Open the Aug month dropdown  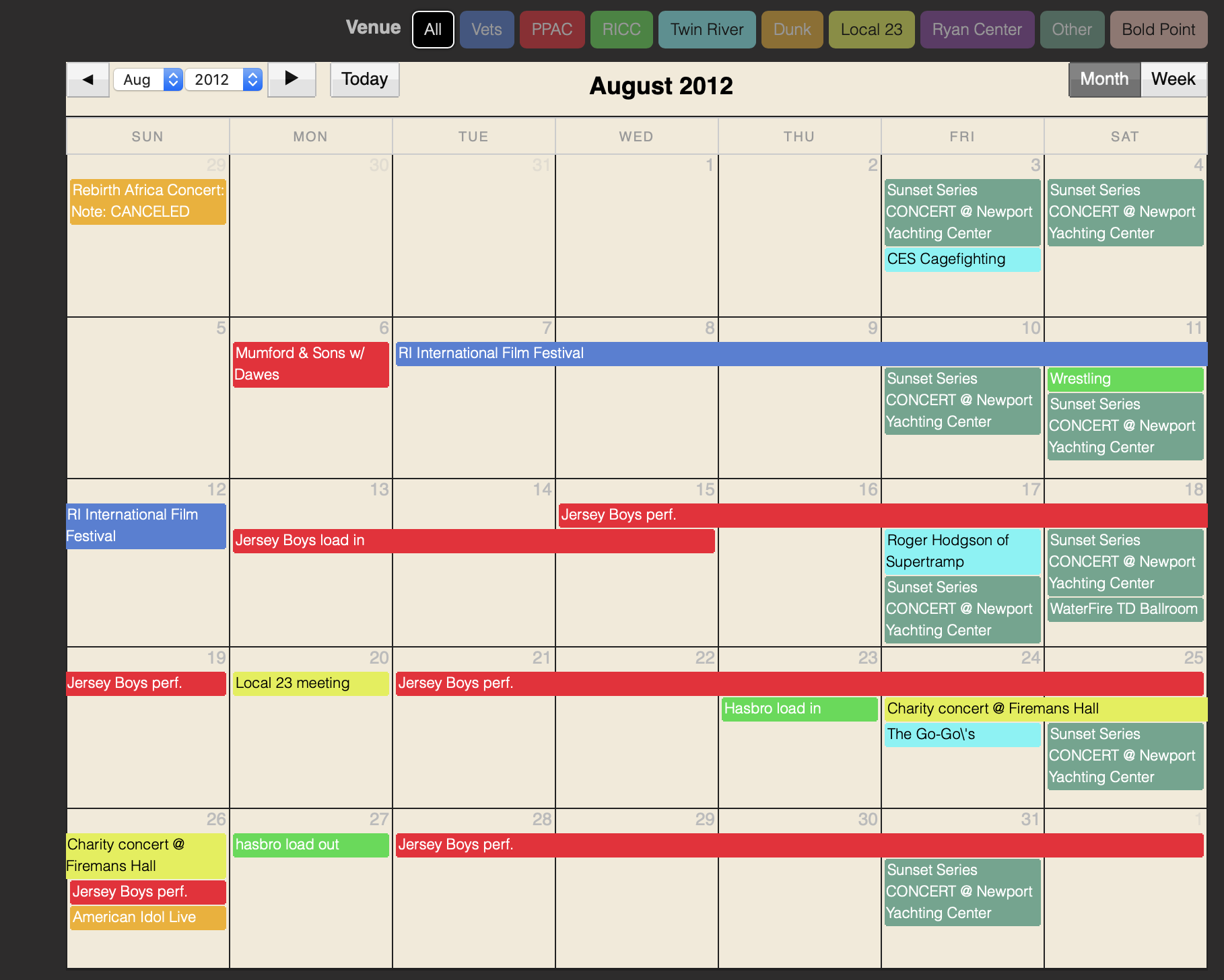click(148, 79)
